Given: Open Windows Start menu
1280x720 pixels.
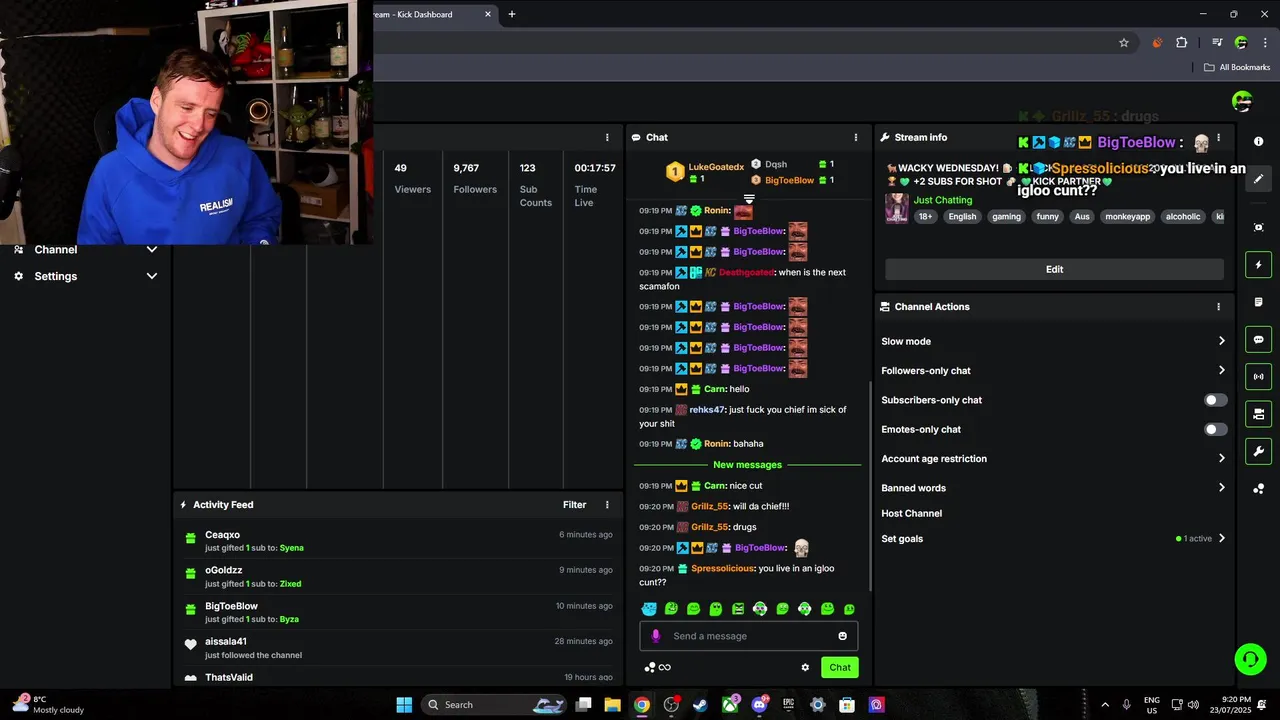Looking at the screenshot, I should click(404, 705).
